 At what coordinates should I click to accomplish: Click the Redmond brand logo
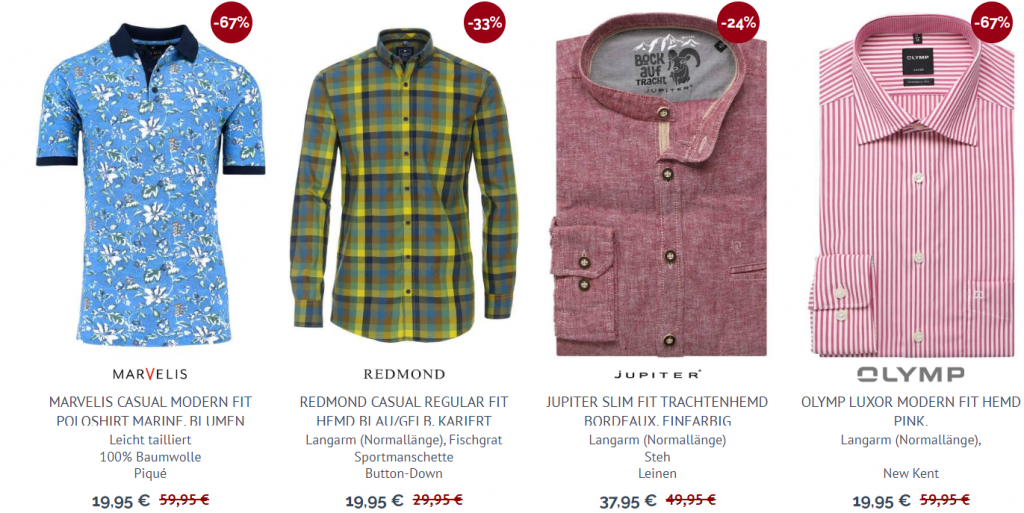pos(404,374)
